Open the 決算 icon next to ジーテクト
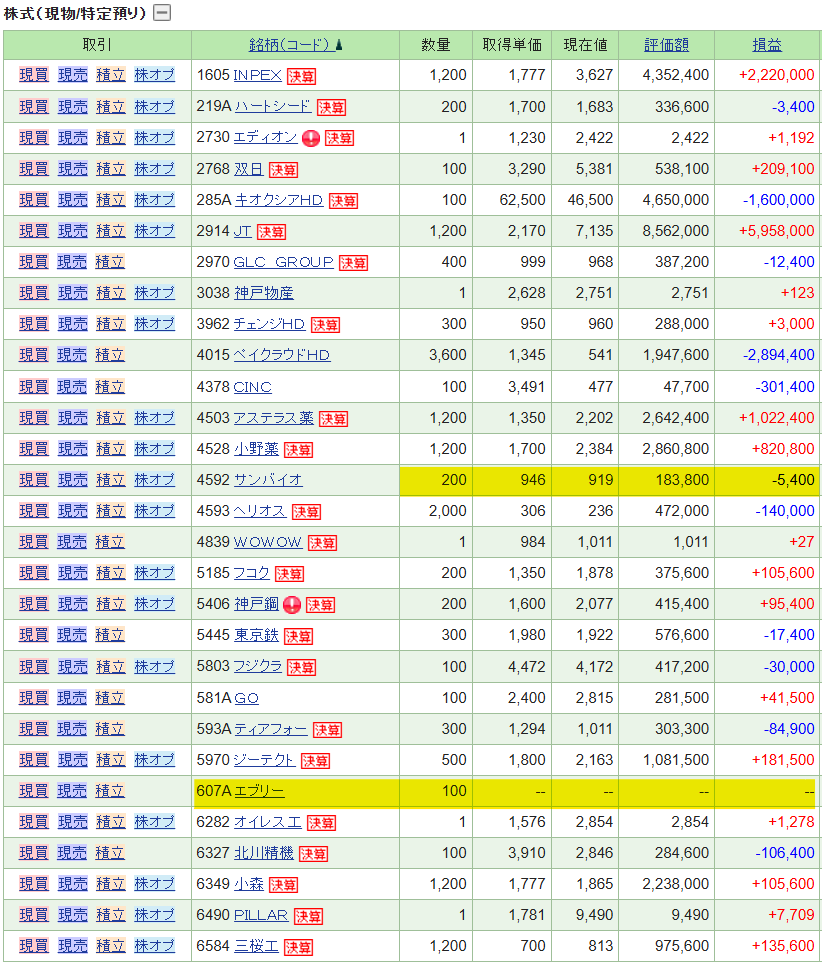The height and width of the screenshot is (962, 822). point(315,761)
